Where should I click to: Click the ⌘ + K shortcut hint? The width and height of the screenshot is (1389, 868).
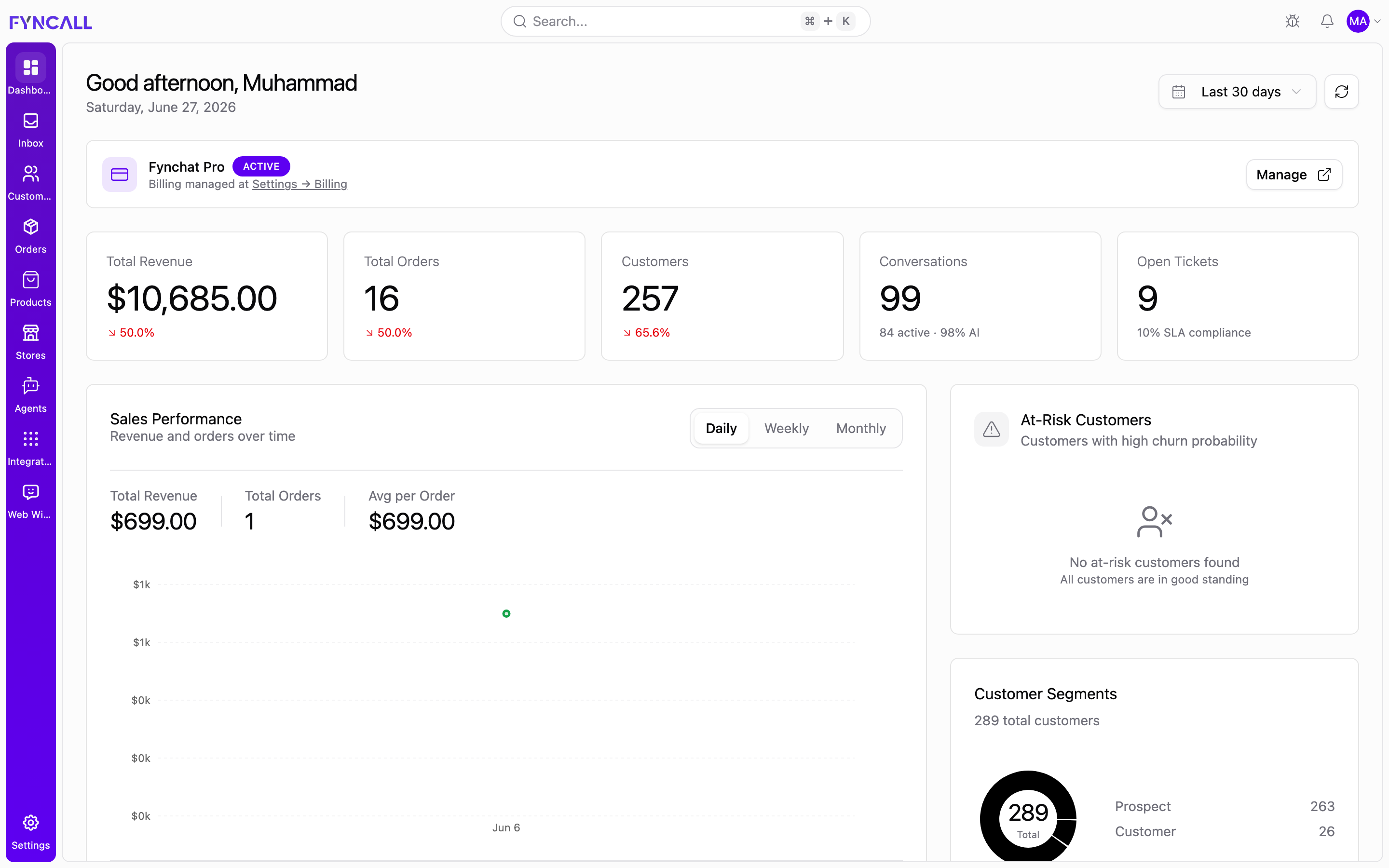828,21
